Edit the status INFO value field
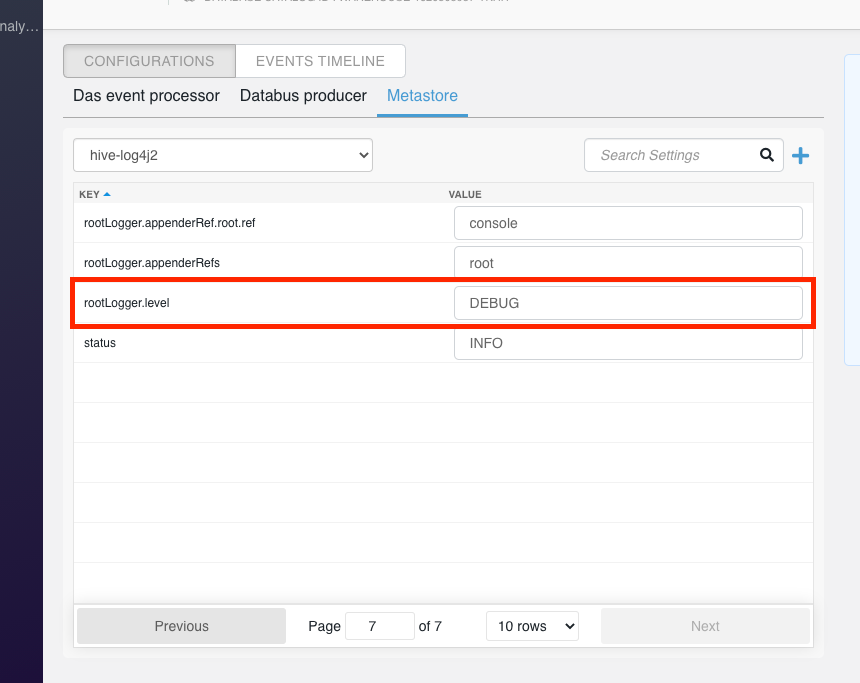 (x=628, y=343)
